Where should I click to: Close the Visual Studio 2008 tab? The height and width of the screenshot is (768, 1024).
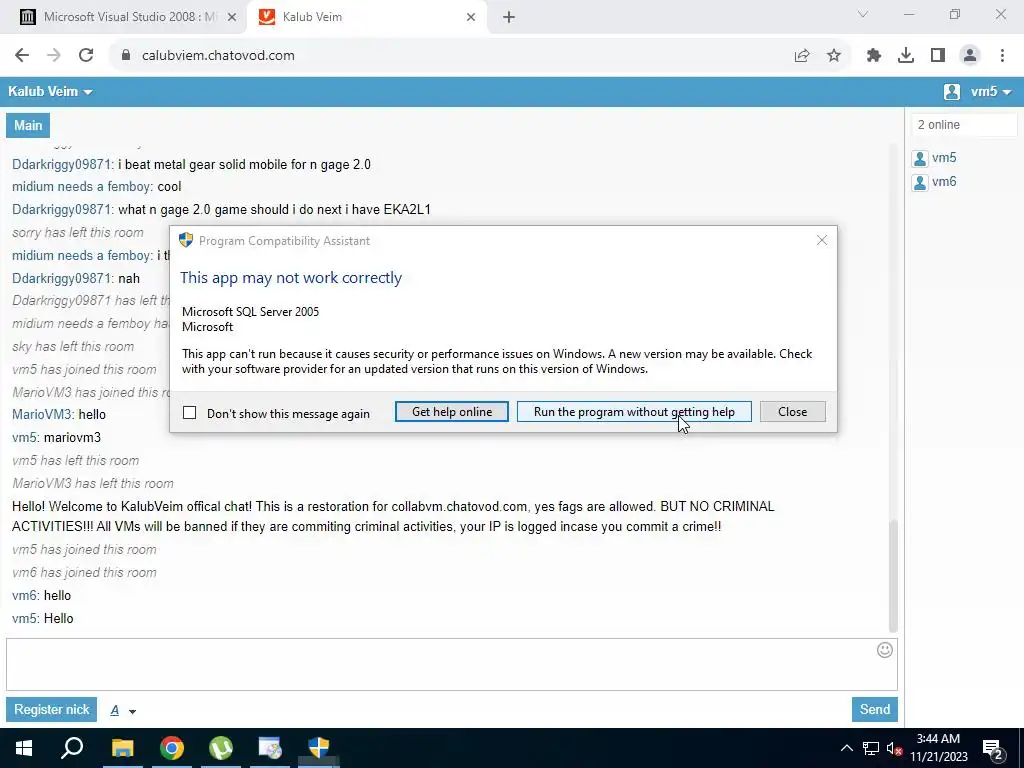[x=232, y=17]
